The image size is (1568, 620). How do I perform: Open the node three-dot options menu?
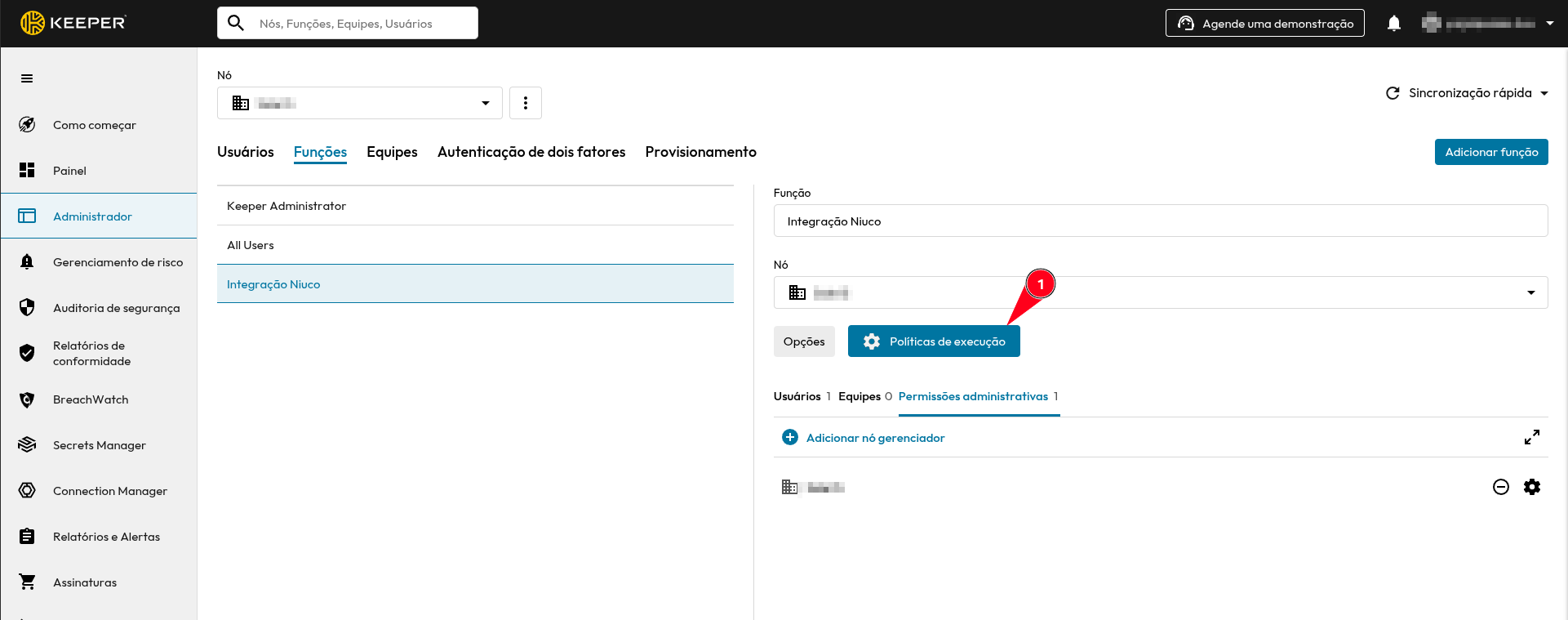click(526, 103)
